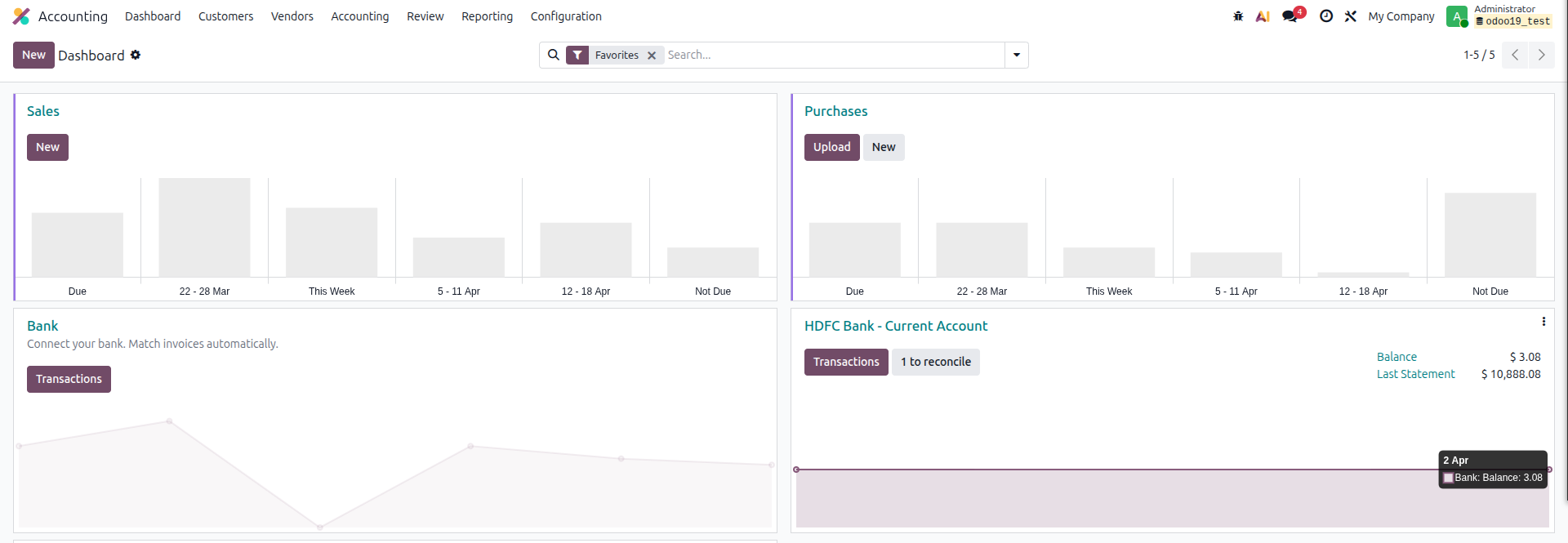Open HDFC Bank card kebab menu
This screenshot has width=1568, height=543.
[x=1543, y=322]
